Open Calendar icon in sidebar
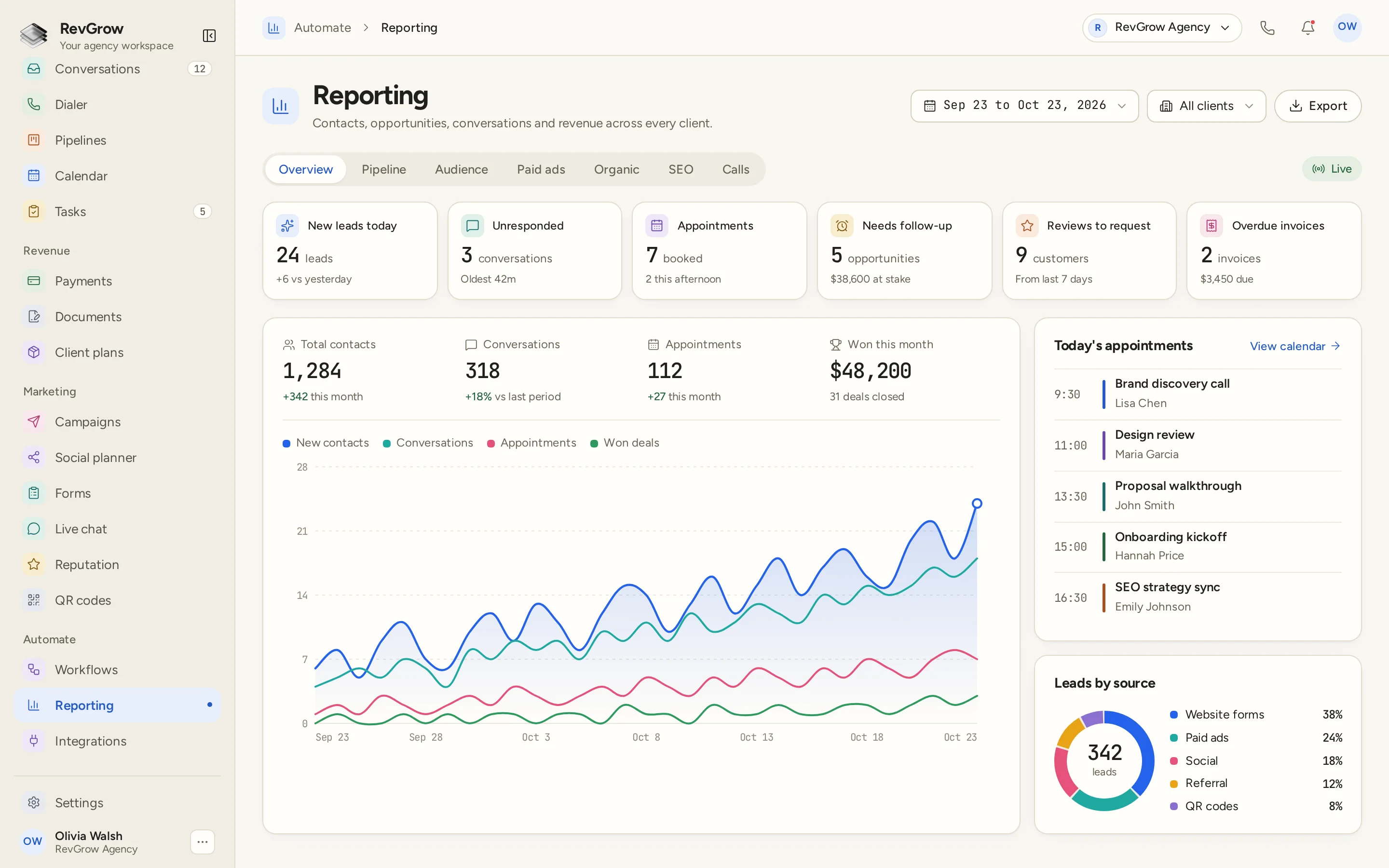 tap(34, 176)
